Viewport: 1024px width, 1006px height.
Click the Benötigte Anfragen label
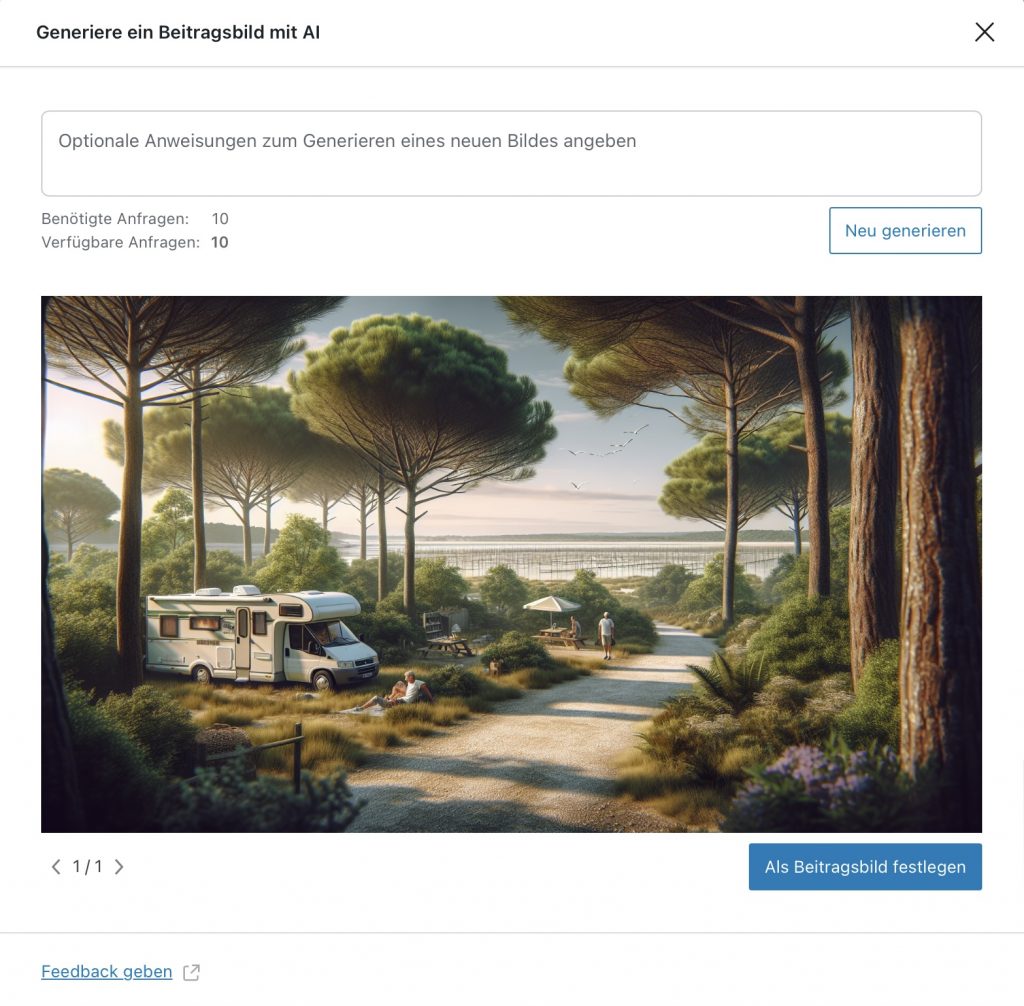pyautogui.click(x=115, y=219)
